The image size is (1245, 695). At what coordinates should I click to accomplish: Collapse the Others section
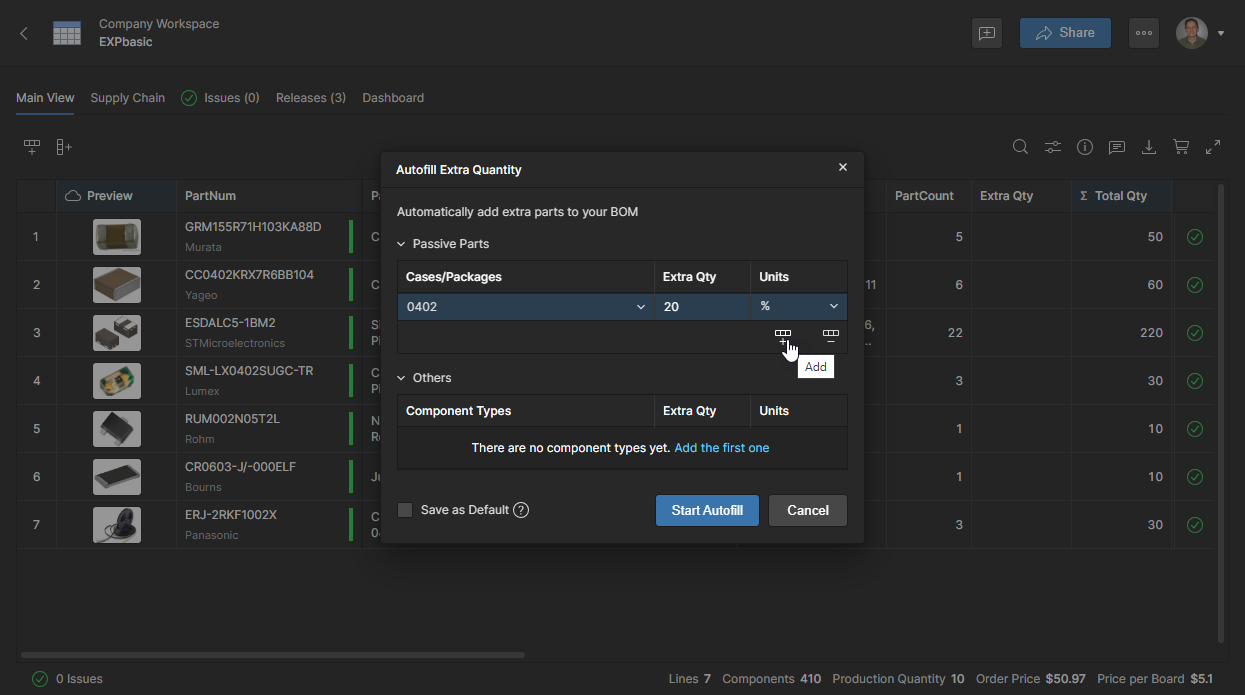pyautogui.click(x=402, y=378)
